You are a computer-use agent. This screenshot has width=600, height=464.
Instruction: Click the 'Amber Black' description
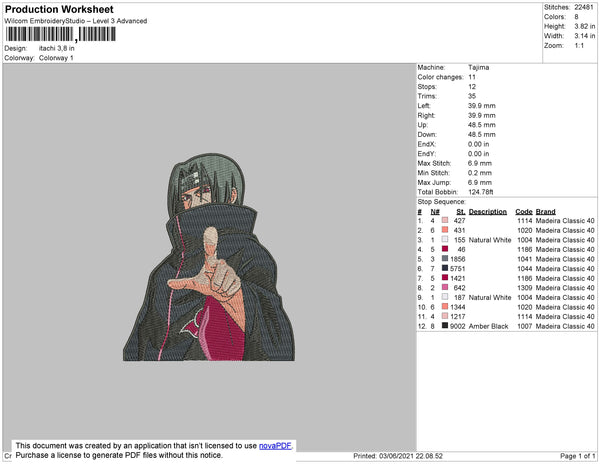tap(488, 326)
